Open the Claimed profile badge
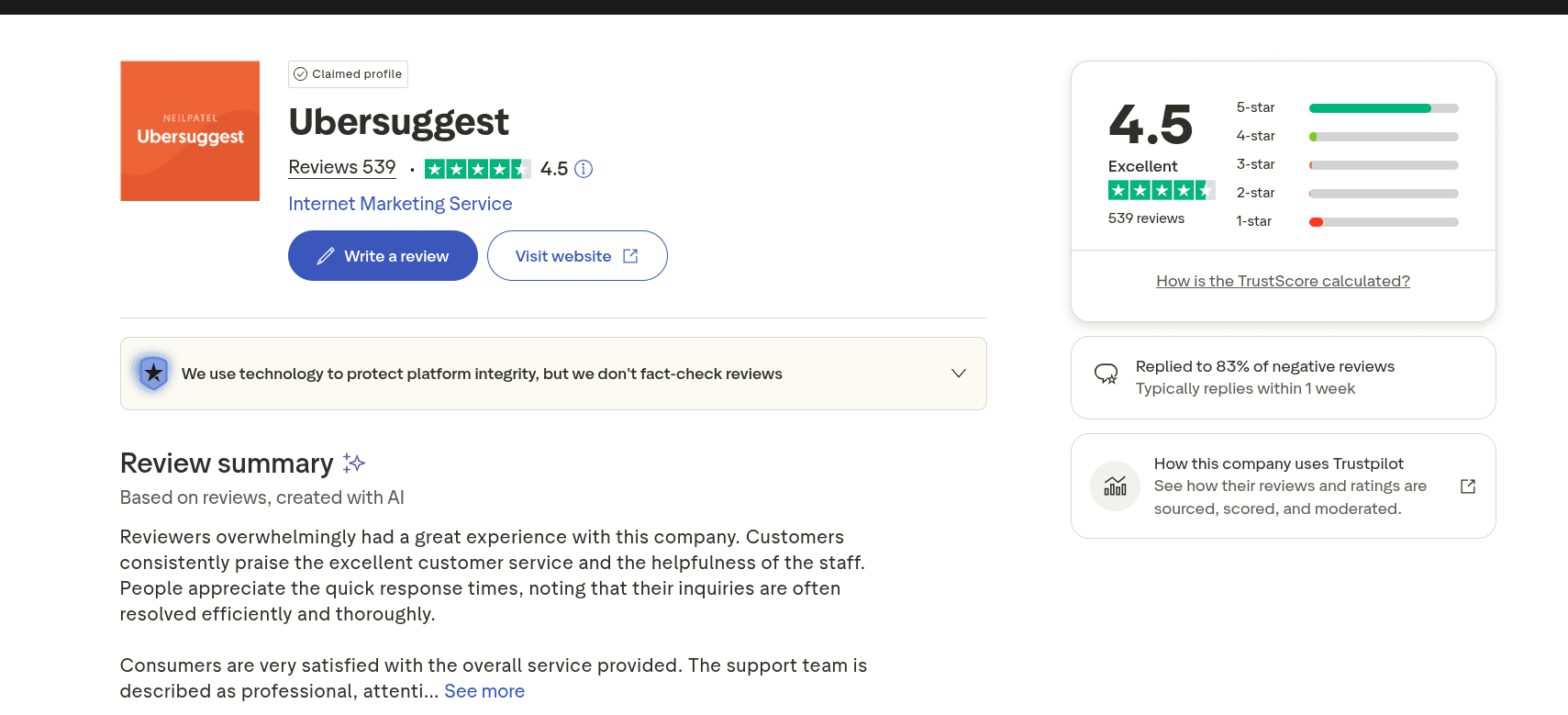1568x715 pixels. (348, 74)
